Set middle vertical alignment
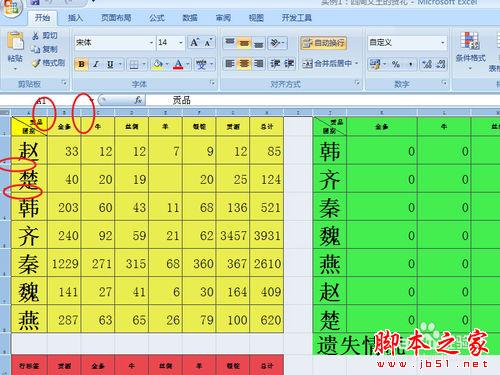 244,43
